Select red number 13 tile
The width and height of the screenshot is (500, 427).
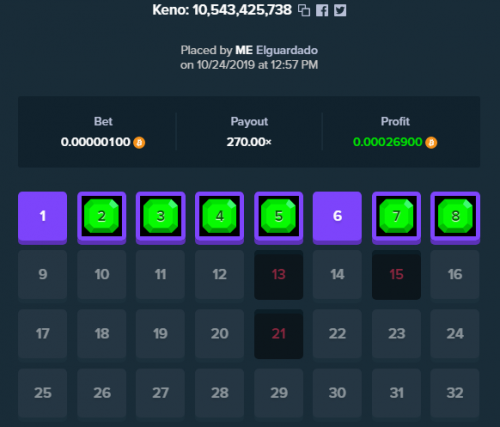tap(279, 275)
